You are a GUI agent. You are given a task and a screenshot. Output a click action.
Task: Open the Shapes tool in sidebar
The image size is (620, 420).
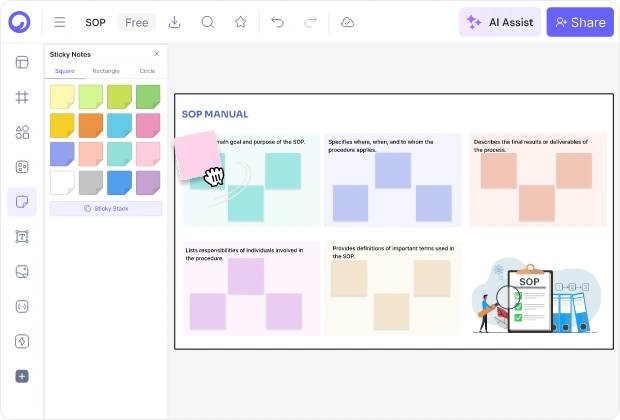click(x=22, y=132)
